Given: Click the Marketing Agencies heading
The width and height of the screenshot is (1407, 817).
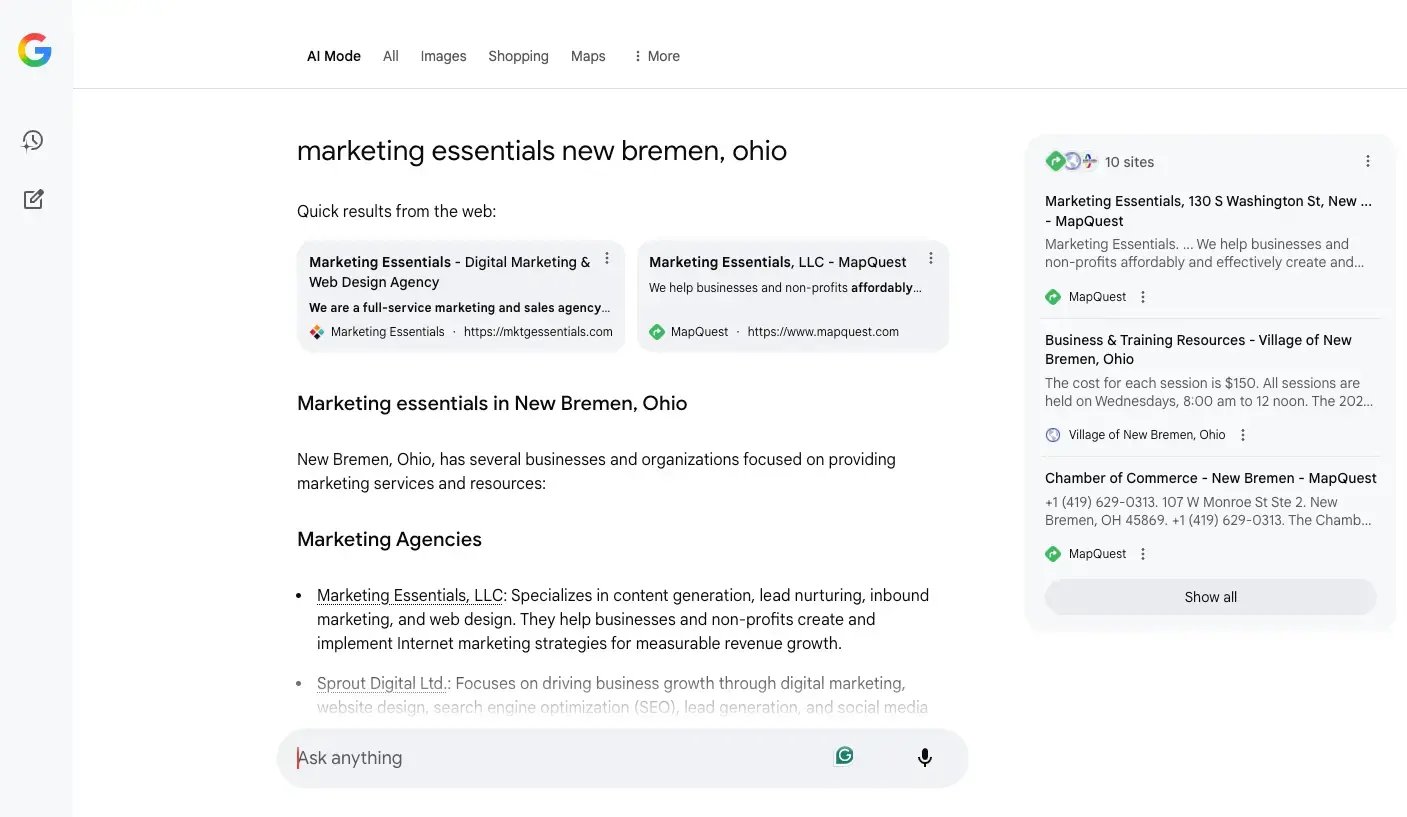Looking at the screenshot, I should pos(389,539).
